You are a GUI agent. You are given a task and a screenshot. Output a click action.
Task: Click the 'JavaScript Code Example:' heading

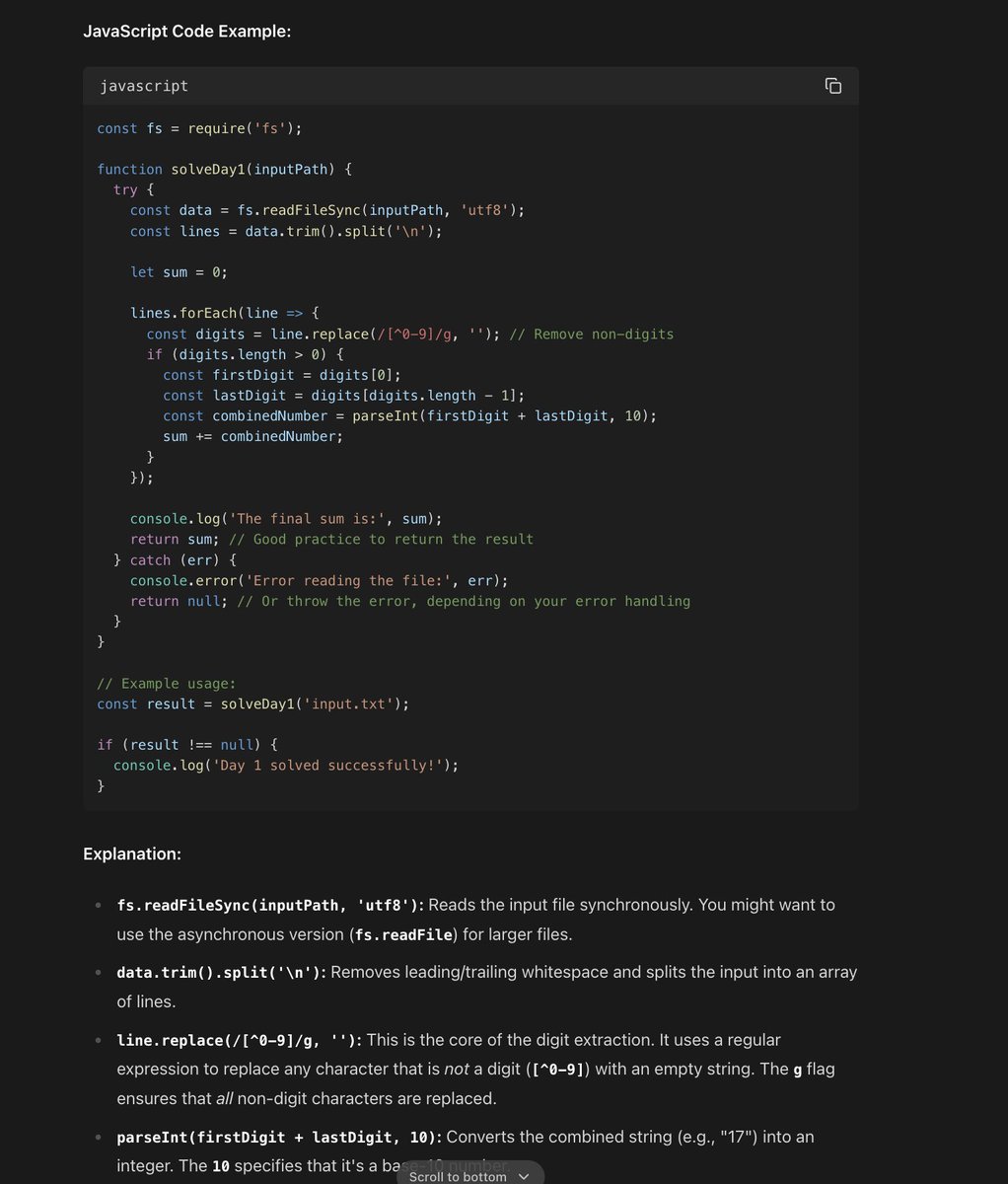[187, 31]
